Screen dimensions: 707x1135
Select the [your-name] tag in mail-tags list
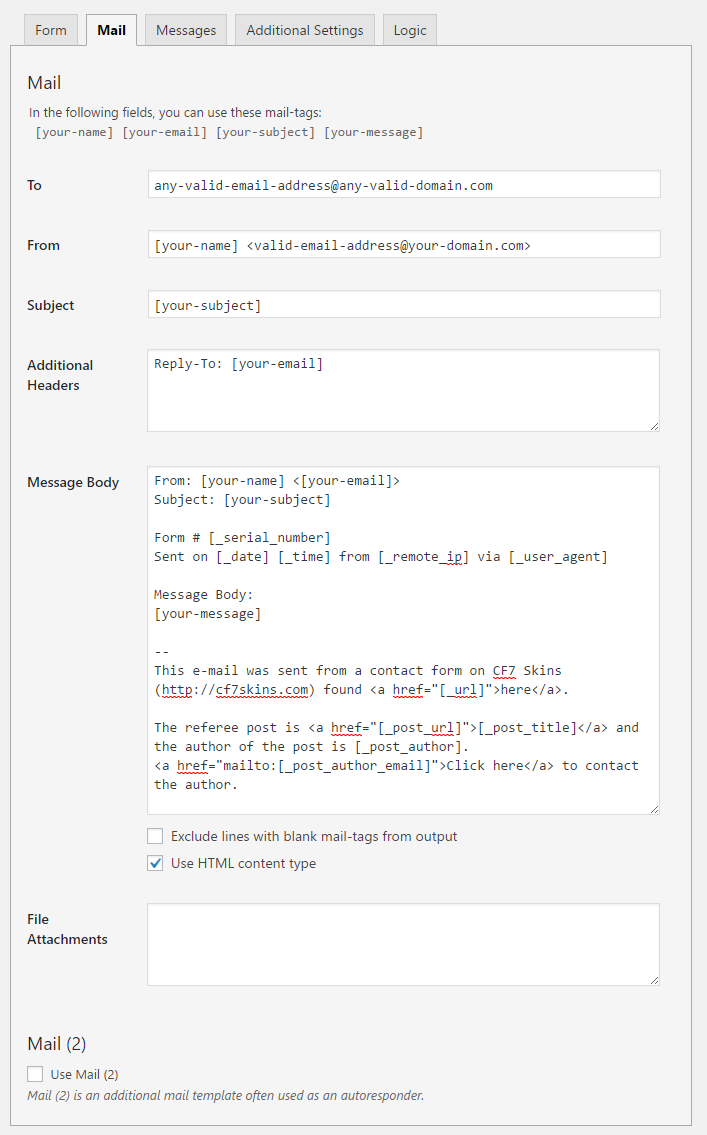pyautogui.click(x=74, y=132)
